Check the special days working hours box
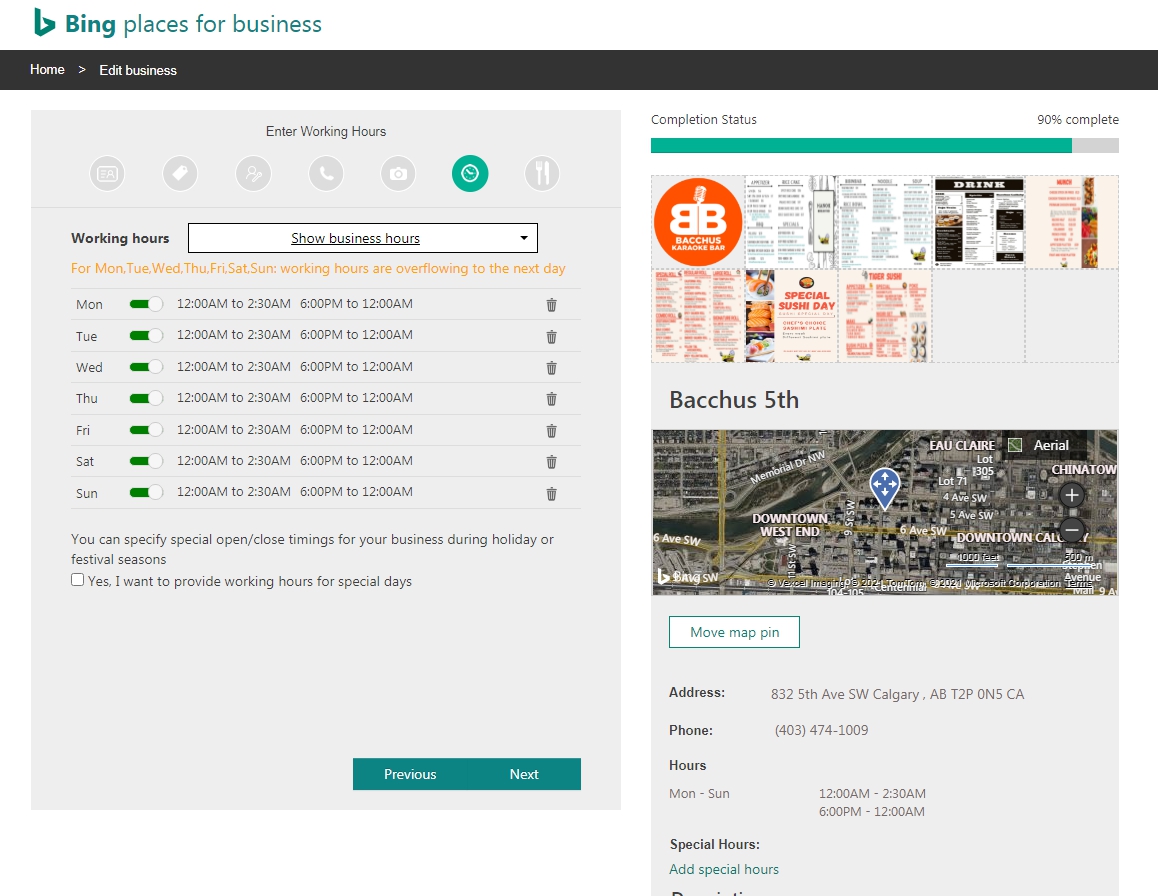 [x=78, y=580]
